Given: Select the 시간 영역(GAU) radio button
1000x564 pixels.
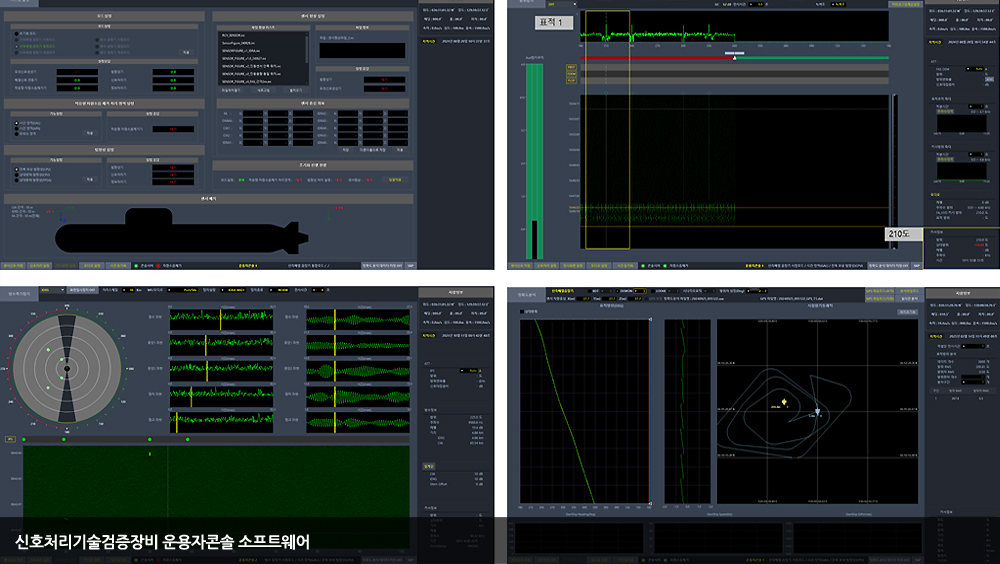Looking at the screenshot, I should pos(17,123).
